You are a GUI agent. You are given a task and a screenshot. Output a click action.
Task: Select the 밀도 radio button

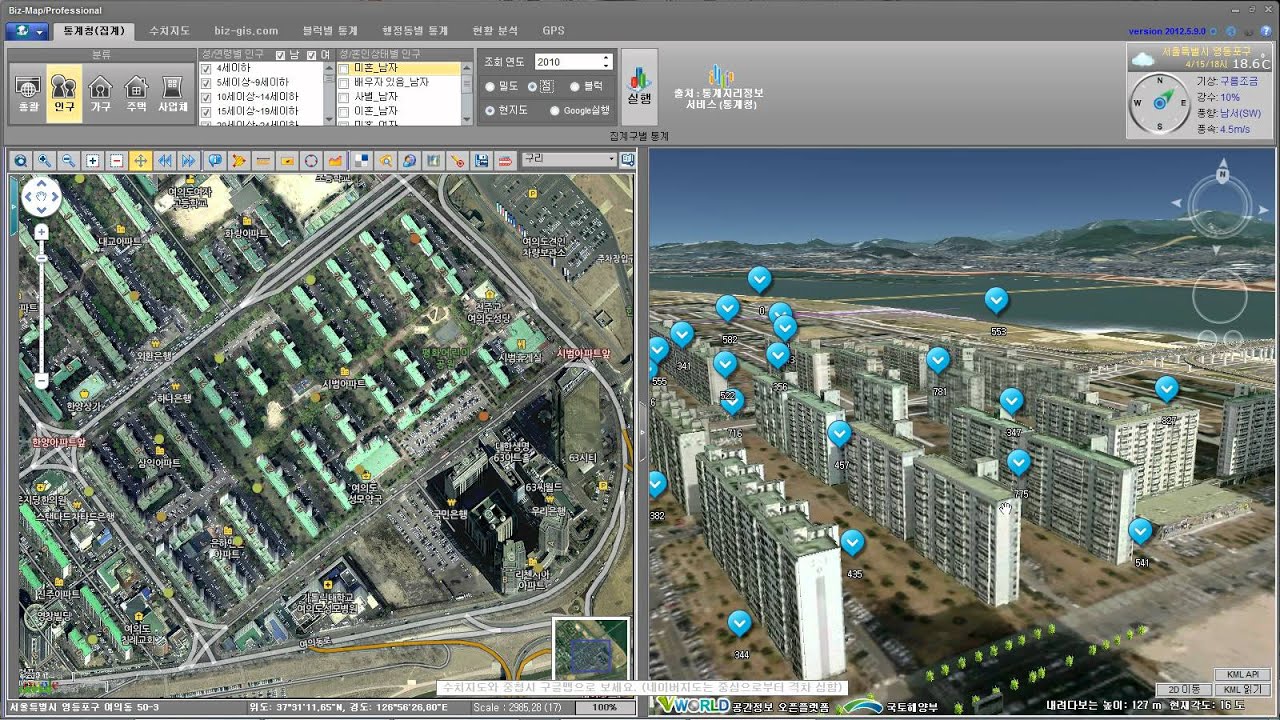coord(490,87)
